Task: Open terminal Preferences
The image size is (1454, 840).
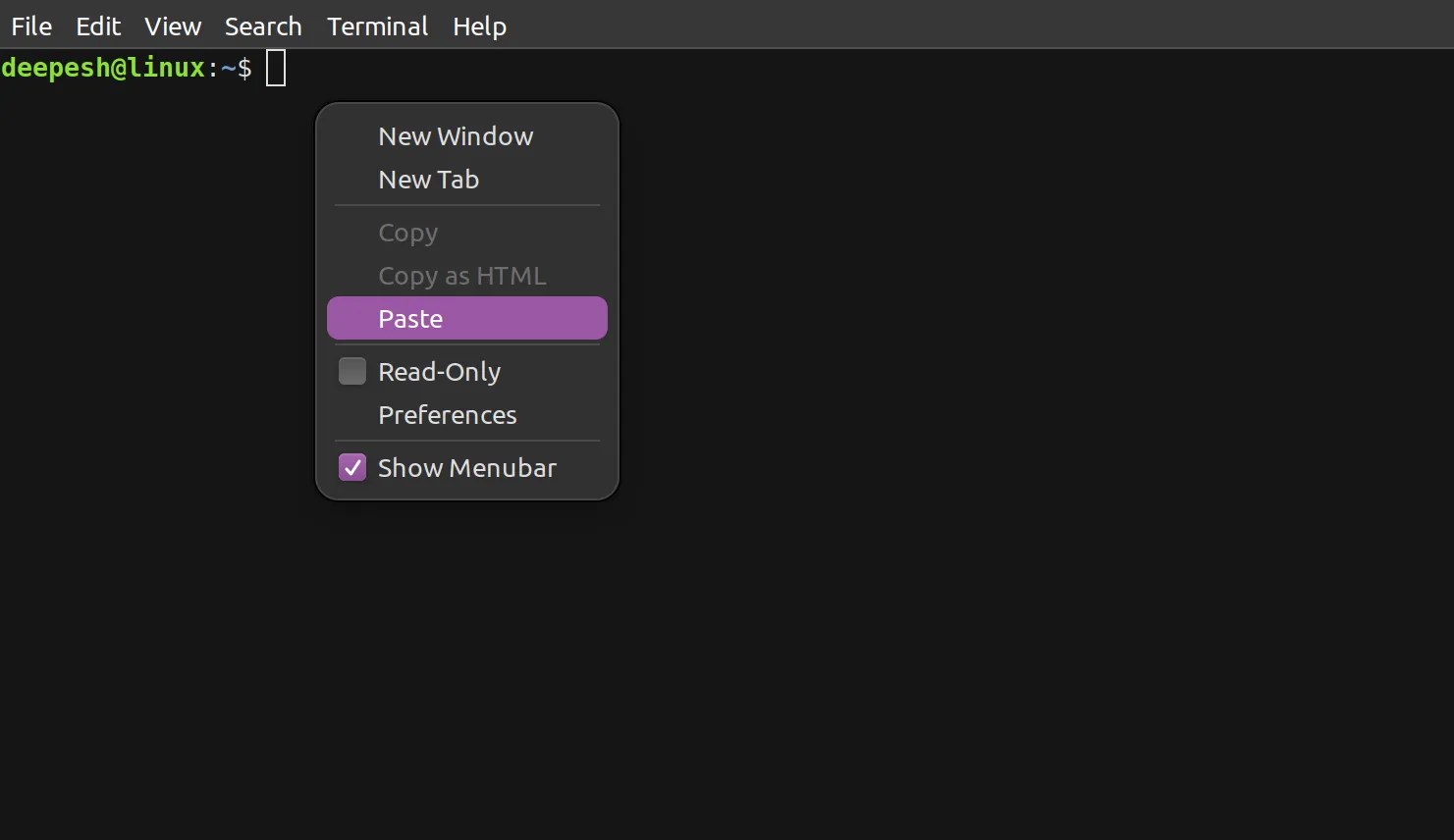Action: pyautogui.click(x=447, y=415)
